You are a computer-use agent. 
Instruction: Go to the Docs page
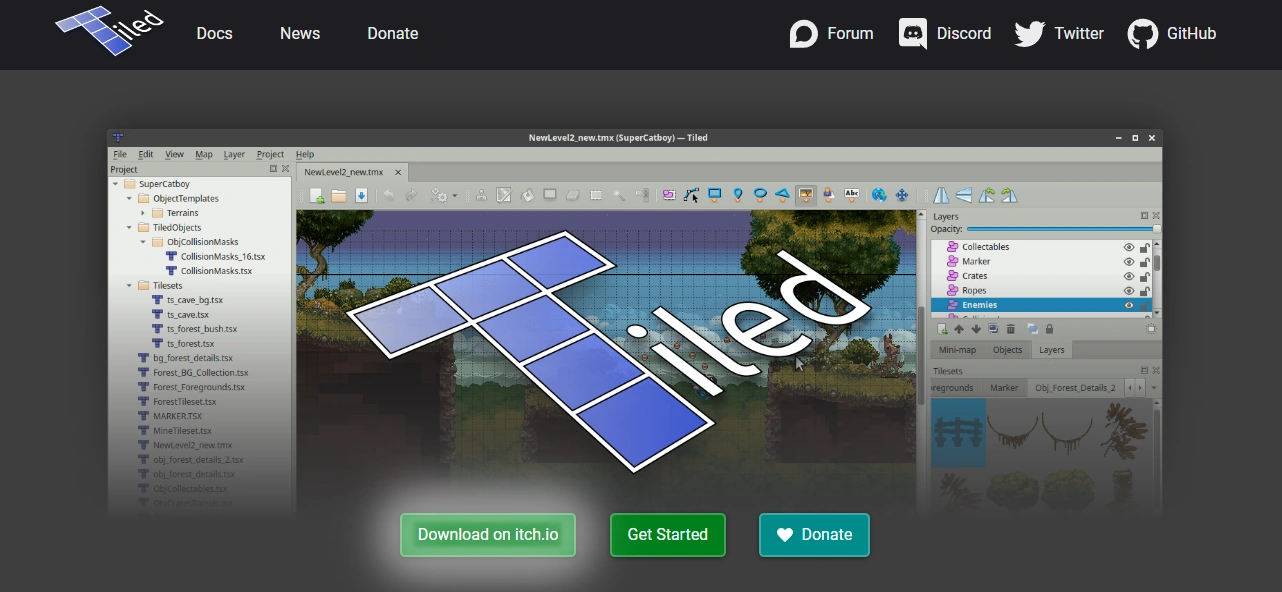(x=214, y=33)
